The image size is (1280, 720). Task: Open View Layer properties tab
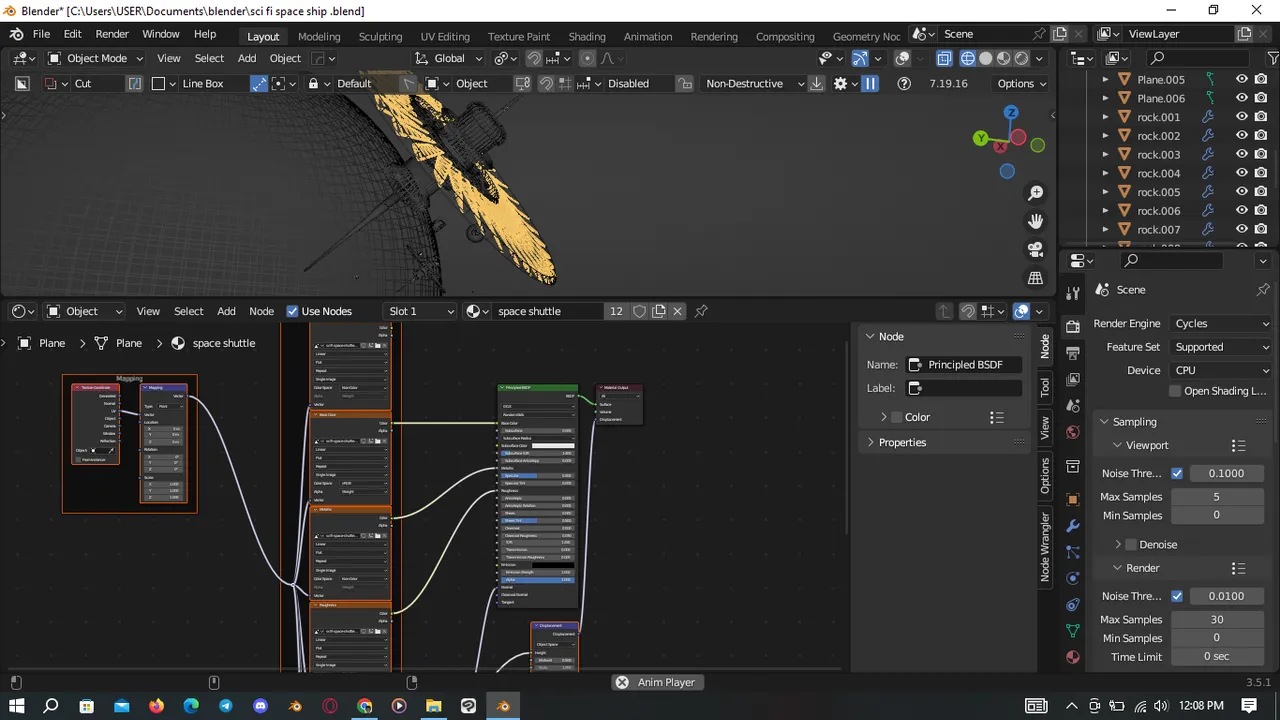pos(1073,379)
